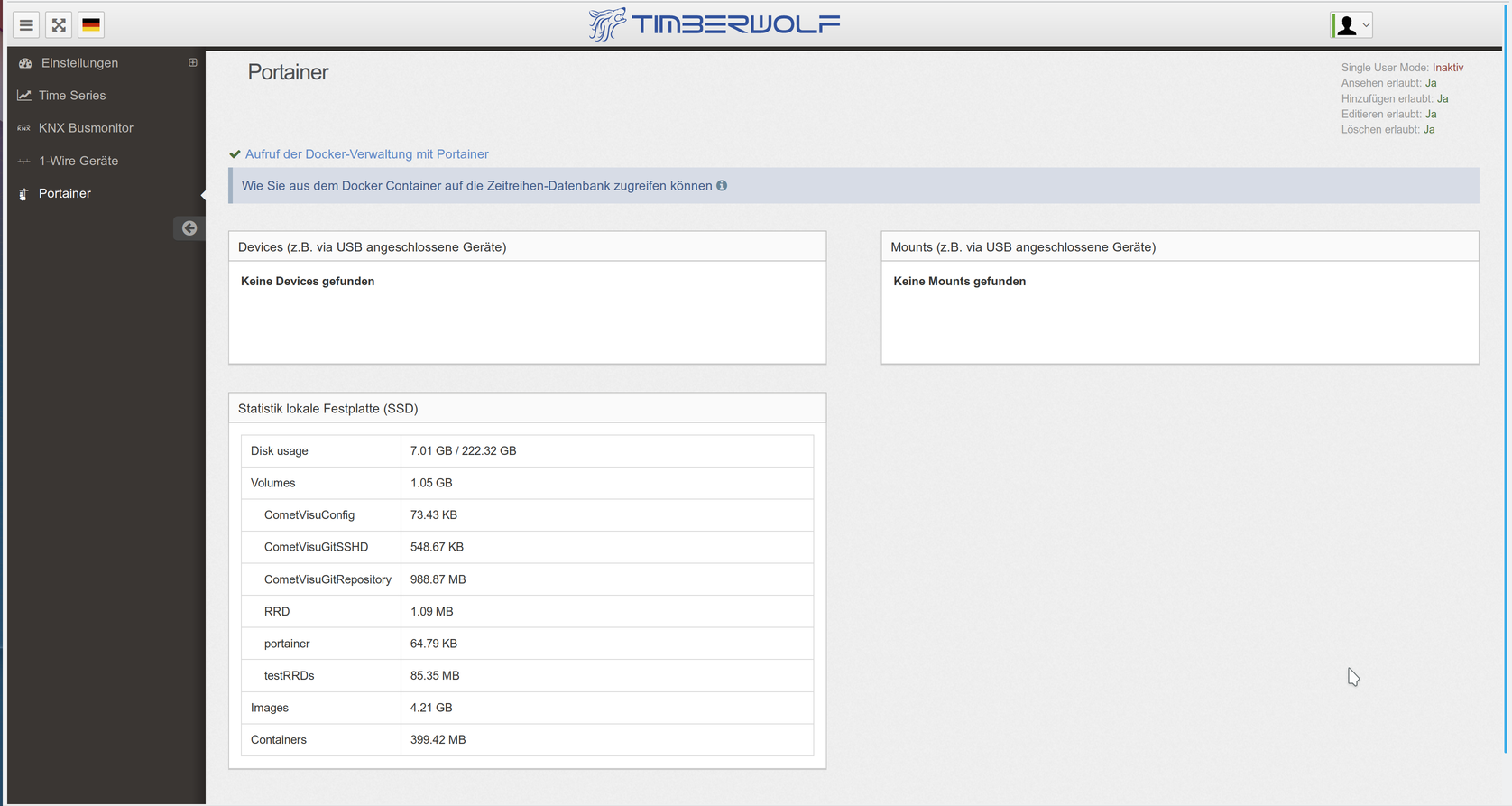
Task: Collapse the sidebar with the arrow button
Action: 189,228
